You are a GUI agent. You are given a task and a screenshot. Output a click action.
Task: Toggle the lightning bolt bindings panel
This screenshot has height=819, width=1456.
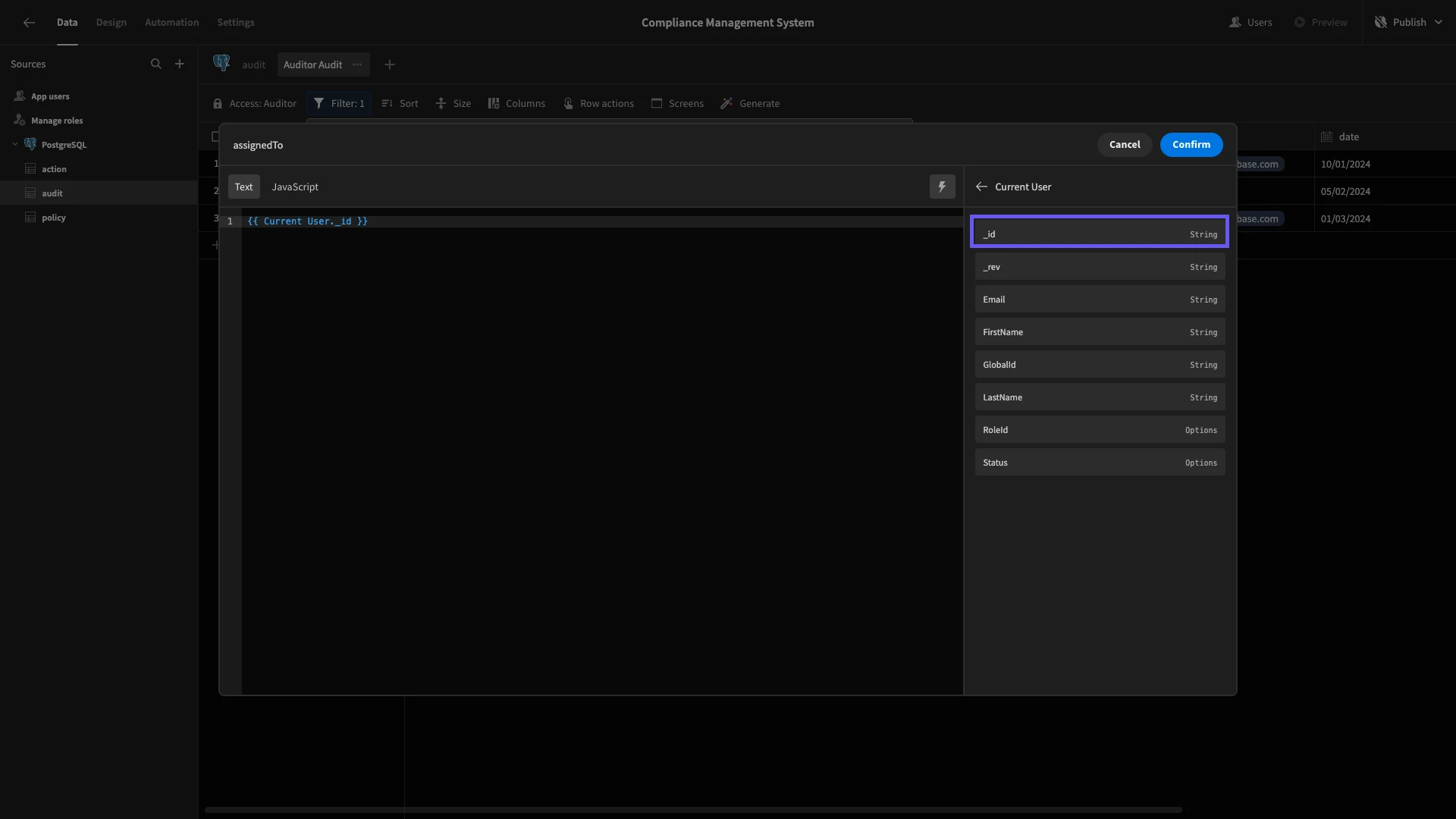[943, 187]
